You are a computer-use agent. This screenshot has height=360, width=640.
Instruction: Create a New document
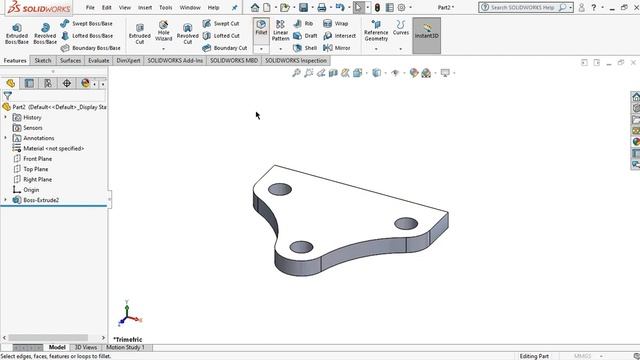[267, 7]
